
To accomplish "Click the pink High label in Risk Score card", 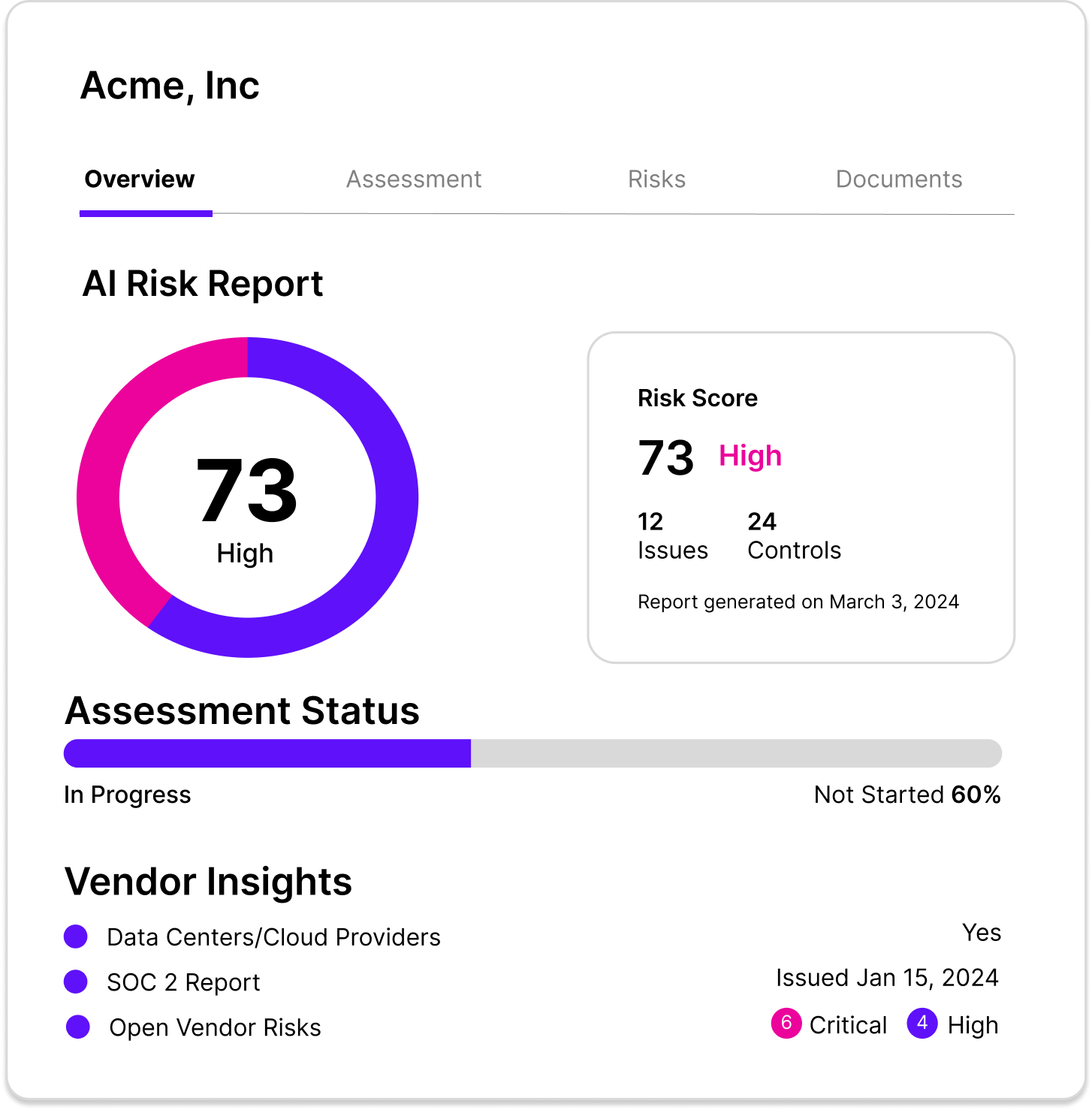I will coord(750,456).
